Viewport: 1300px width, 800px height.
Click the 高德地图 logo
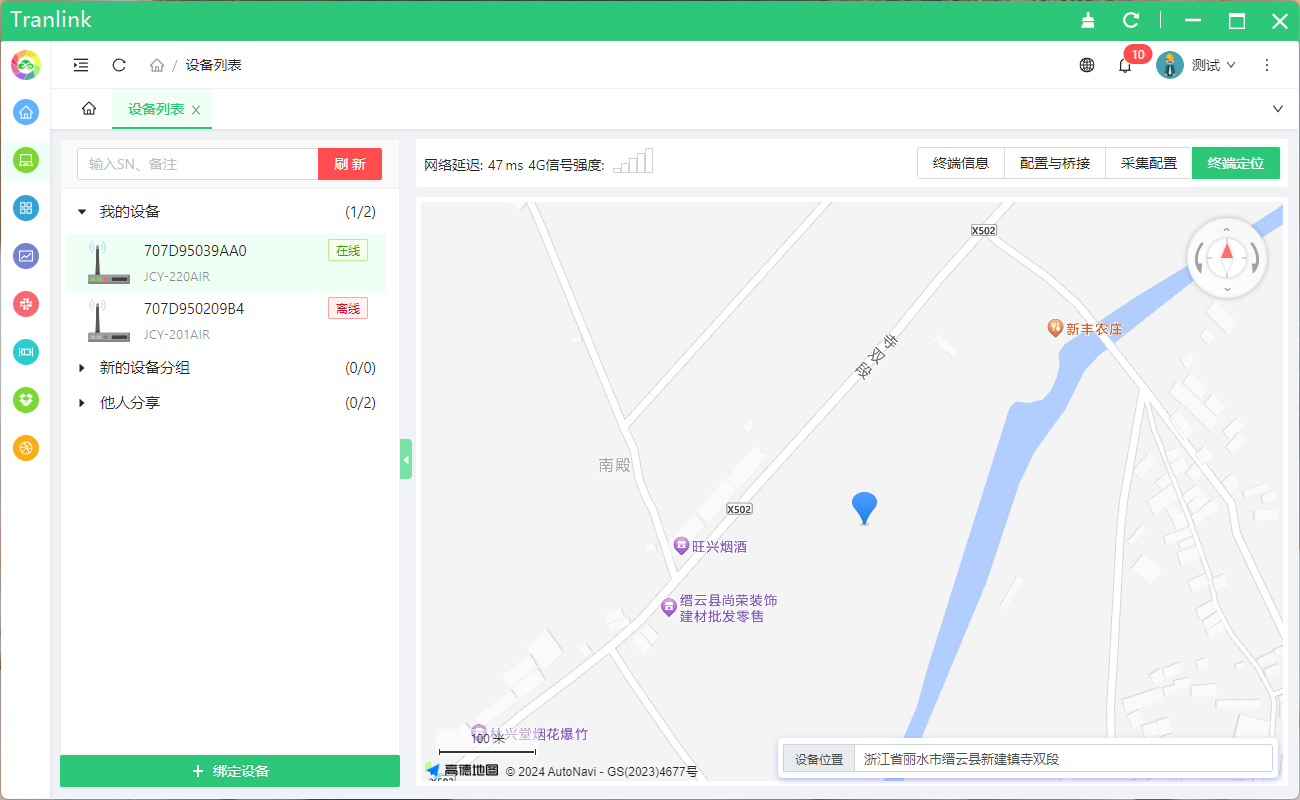click(x=461, y=770)
